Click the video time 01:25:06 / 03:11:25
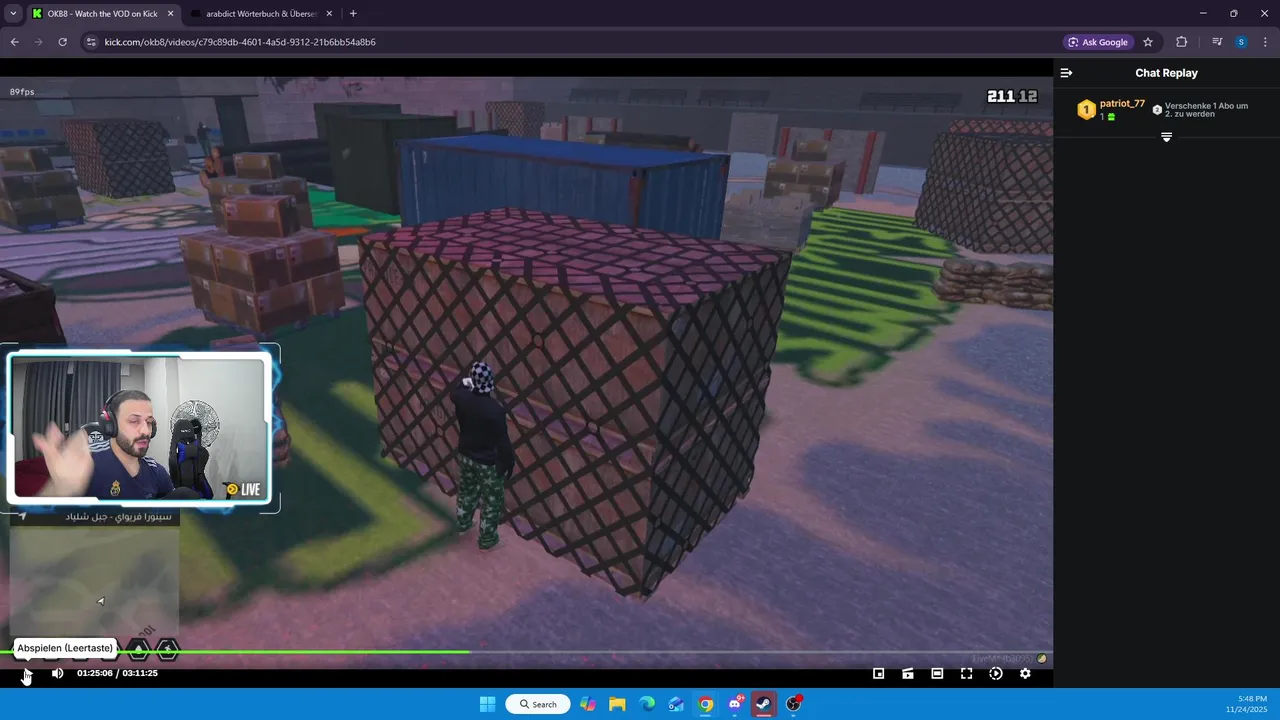Viewport: 1280px width, 720px height. [117, 673]
